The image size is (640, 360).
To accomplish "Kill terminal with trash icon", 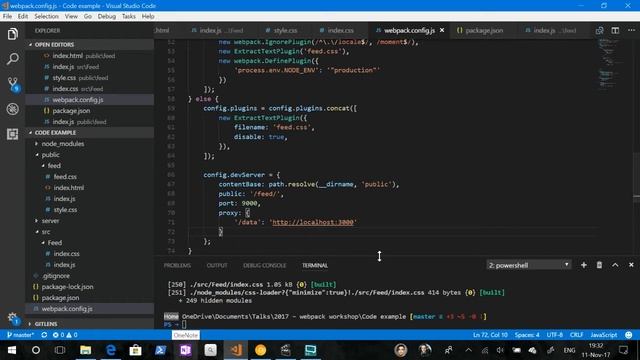I will tap(599, 265).
